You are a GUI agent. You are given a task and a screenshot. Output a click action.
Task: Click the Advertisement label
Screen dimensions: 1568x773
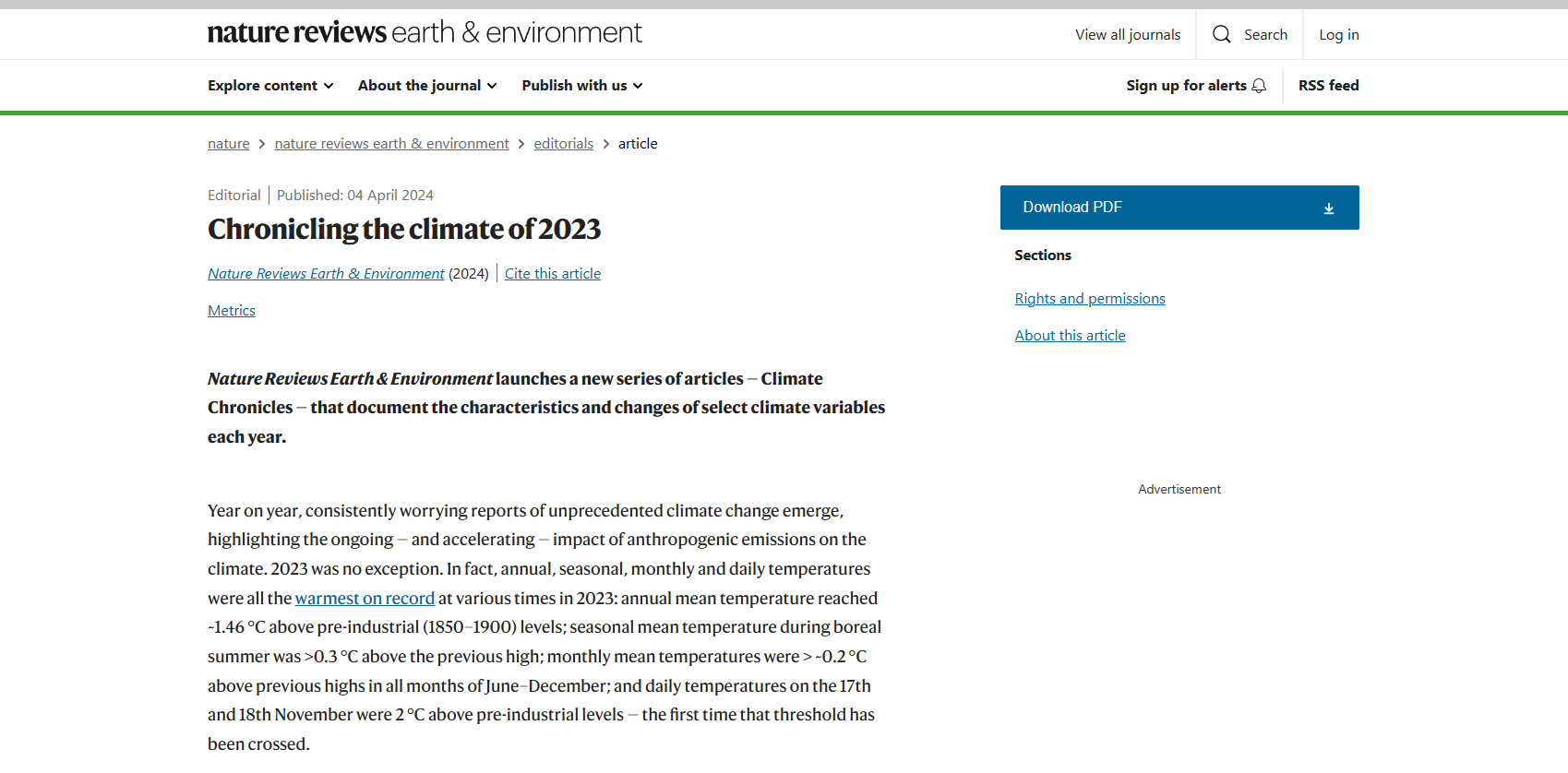(x=1179, y=490)
